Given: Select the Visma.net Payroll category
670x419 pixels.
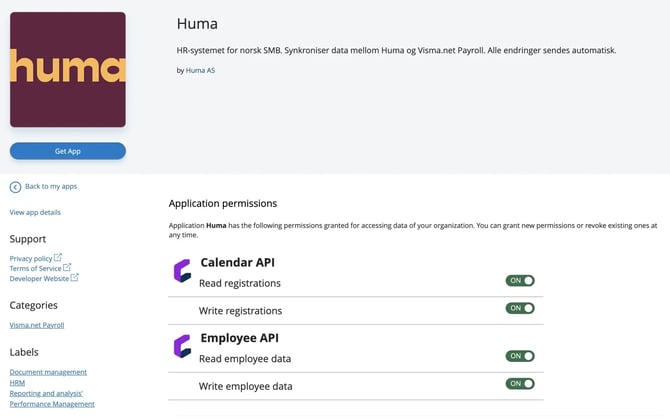Looking at the screenshot, I should tap(37, 325).
